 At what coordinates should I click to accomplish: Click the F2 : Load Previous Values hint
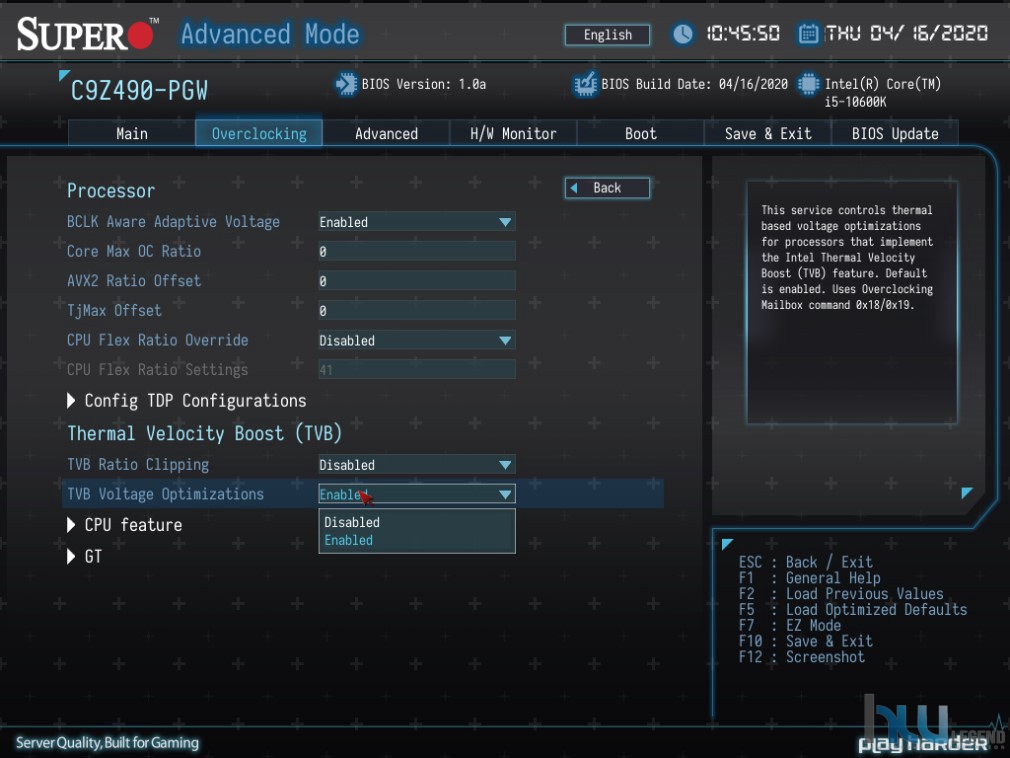[x=841, y=594]
